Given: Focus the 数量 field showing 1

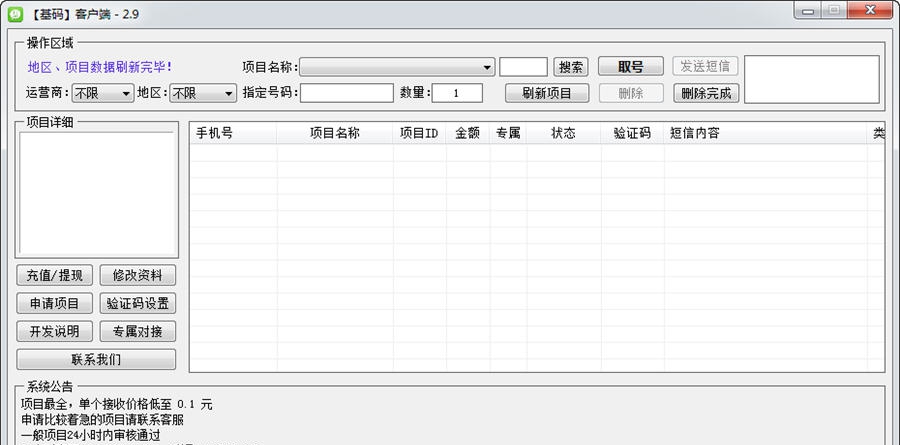Looking at the screenshot, I should [x=457, y=93].
